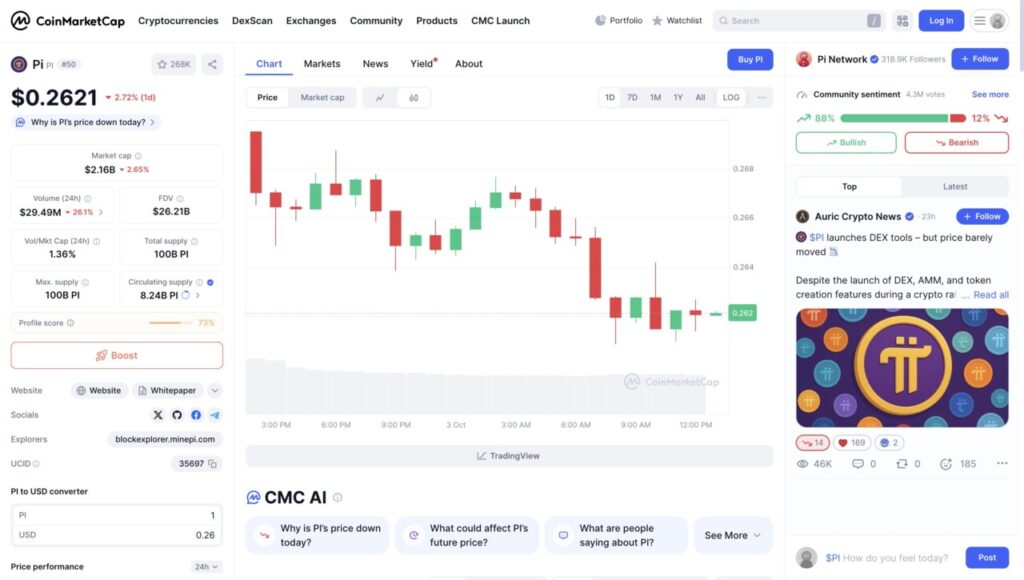Screen dimensions: 1024x580
Task: Open the GitHub social icon
Action: pyautogui.click(x=177, y=415)
